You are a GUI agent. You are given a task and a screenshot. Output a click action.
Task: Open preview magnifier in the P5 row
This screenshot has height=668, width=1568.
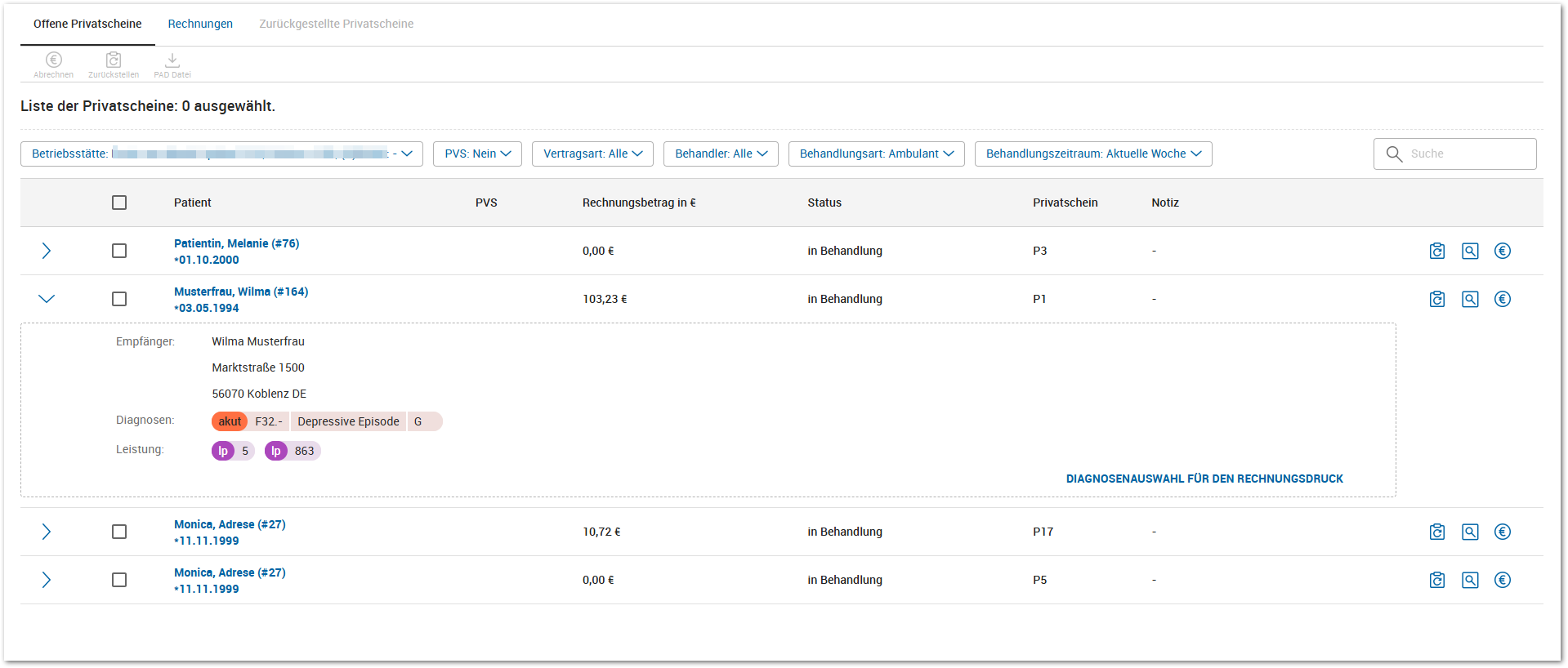[x=1470, y=580]
